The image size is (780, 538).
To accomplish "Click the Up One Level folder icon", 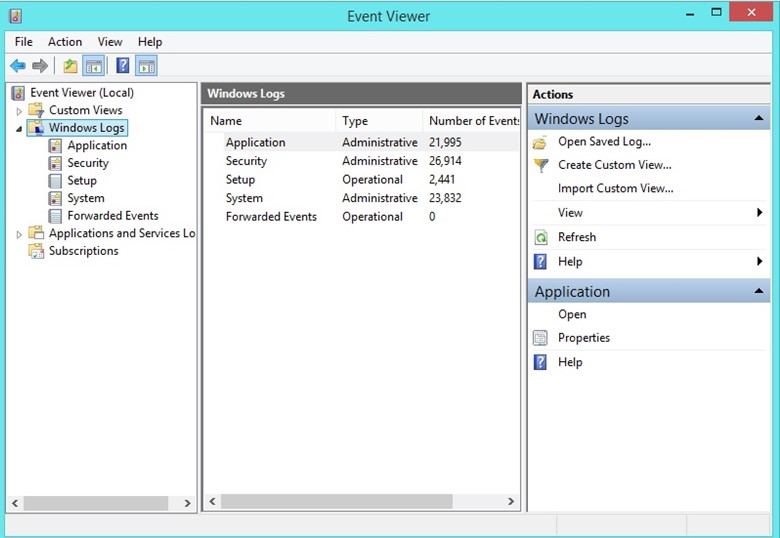I will [70, 66].
